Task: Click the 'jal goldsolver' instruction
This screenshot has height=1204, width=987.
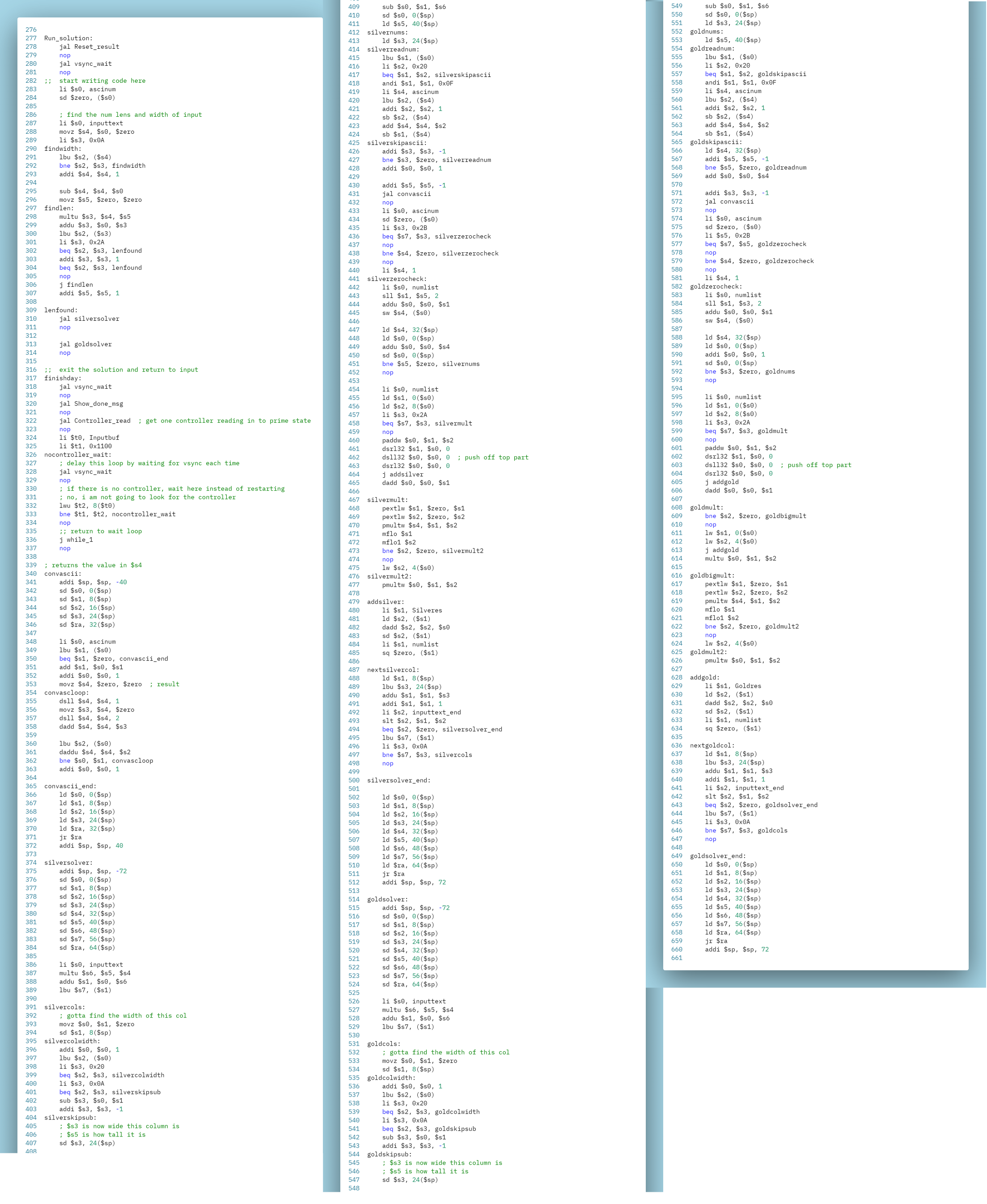Action: (x=85, y=344)
